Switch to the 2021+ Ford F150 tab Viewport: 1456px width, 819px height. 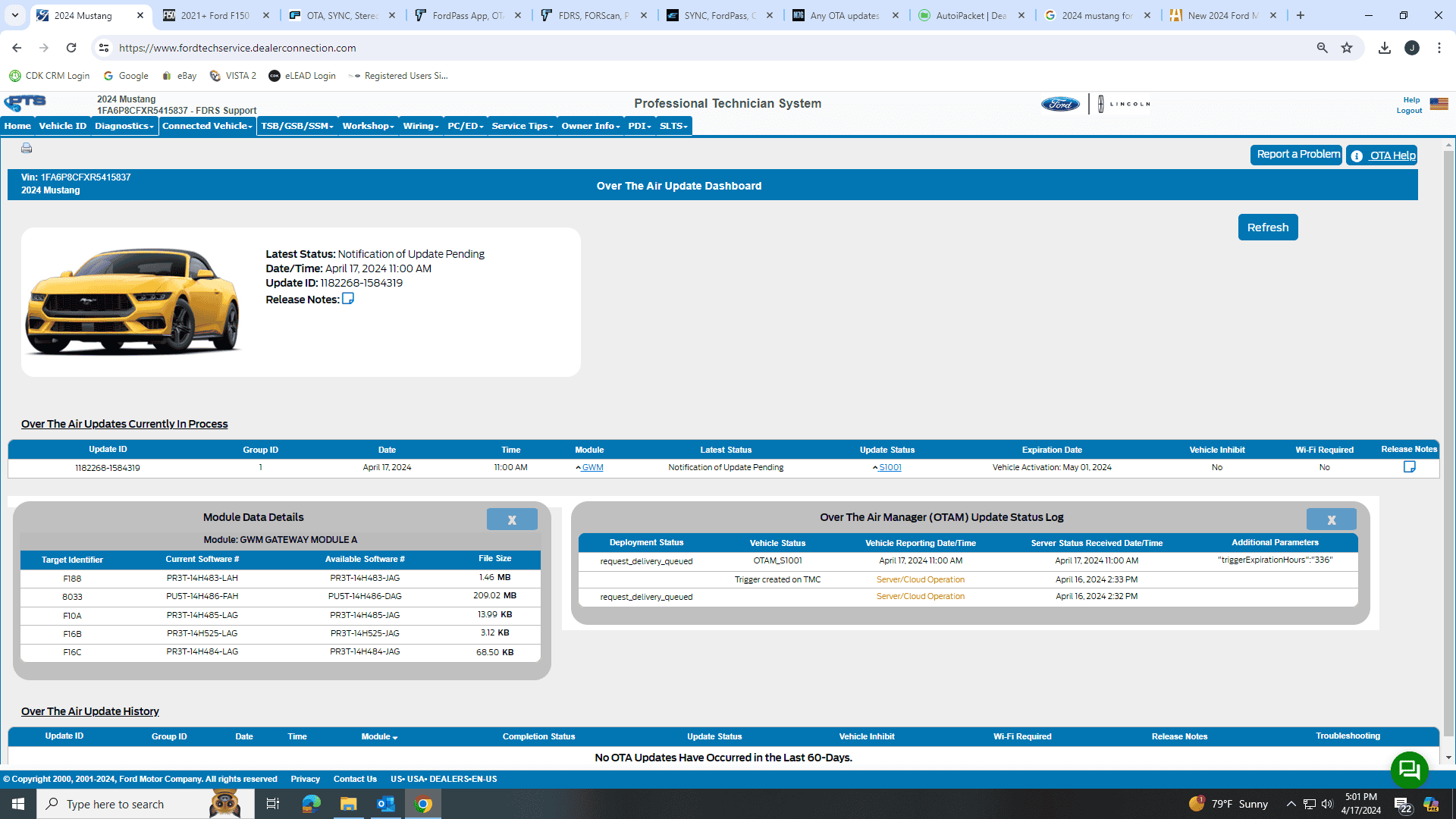click(215, 15)
